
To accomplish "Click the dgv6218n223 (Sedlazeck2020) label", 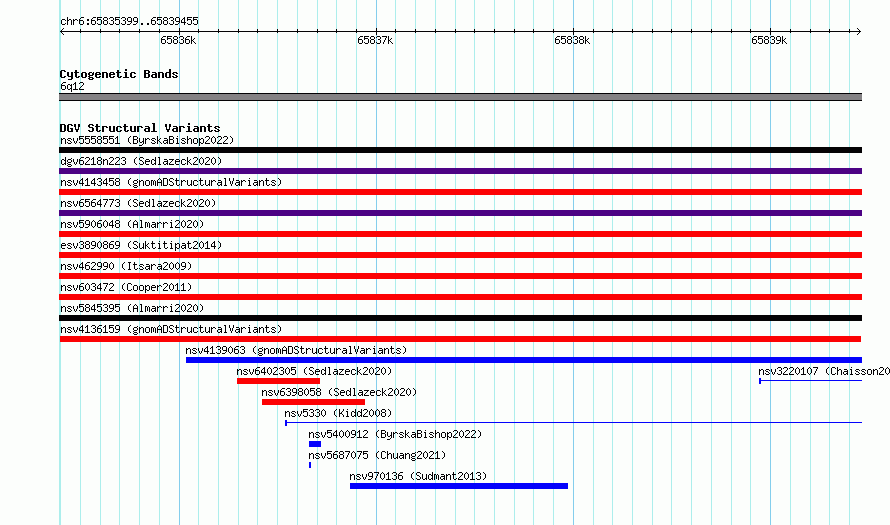I will tap(141, 161).
